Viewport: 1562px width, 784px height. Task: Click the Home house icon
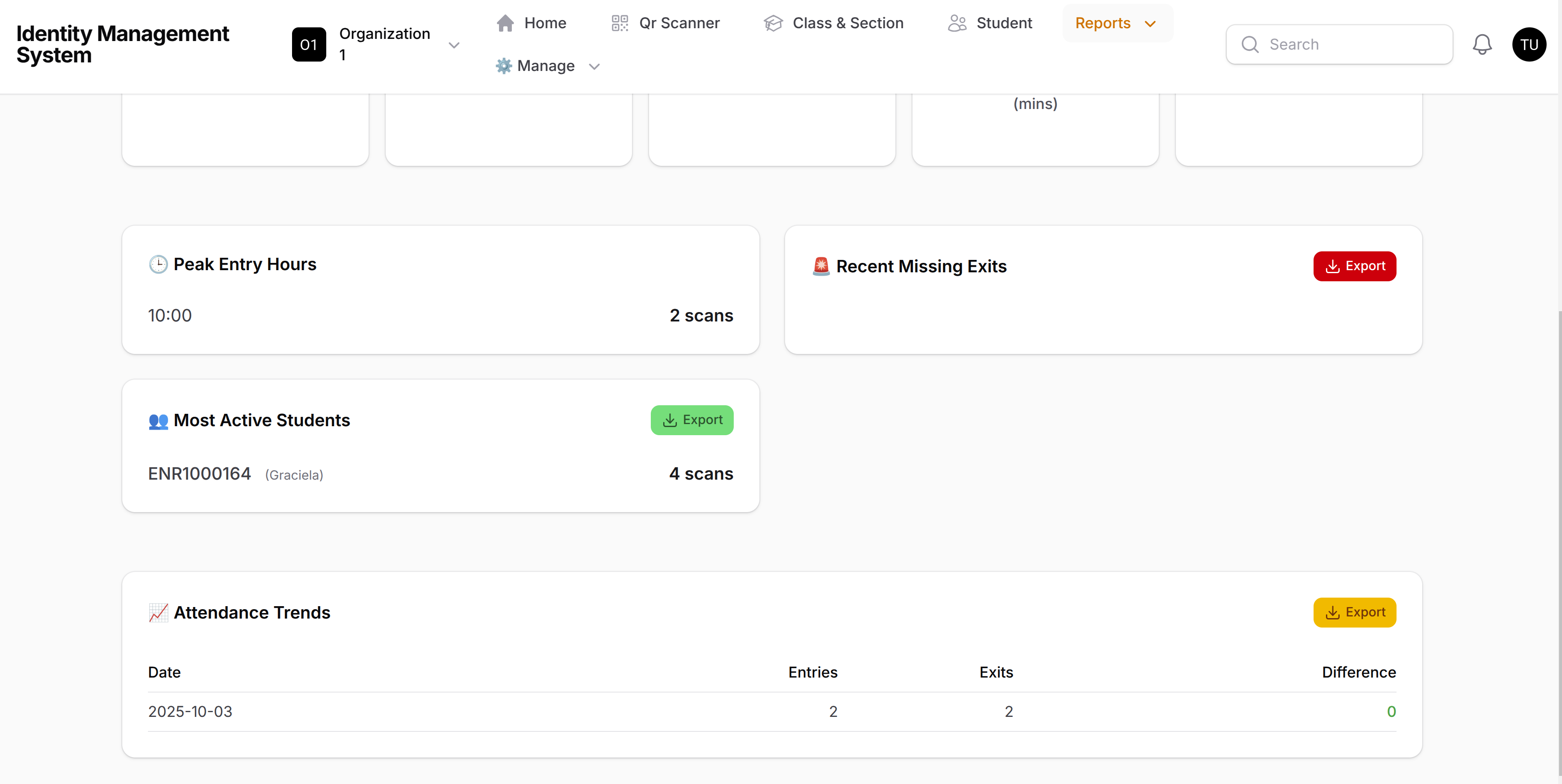click(505, 23)
